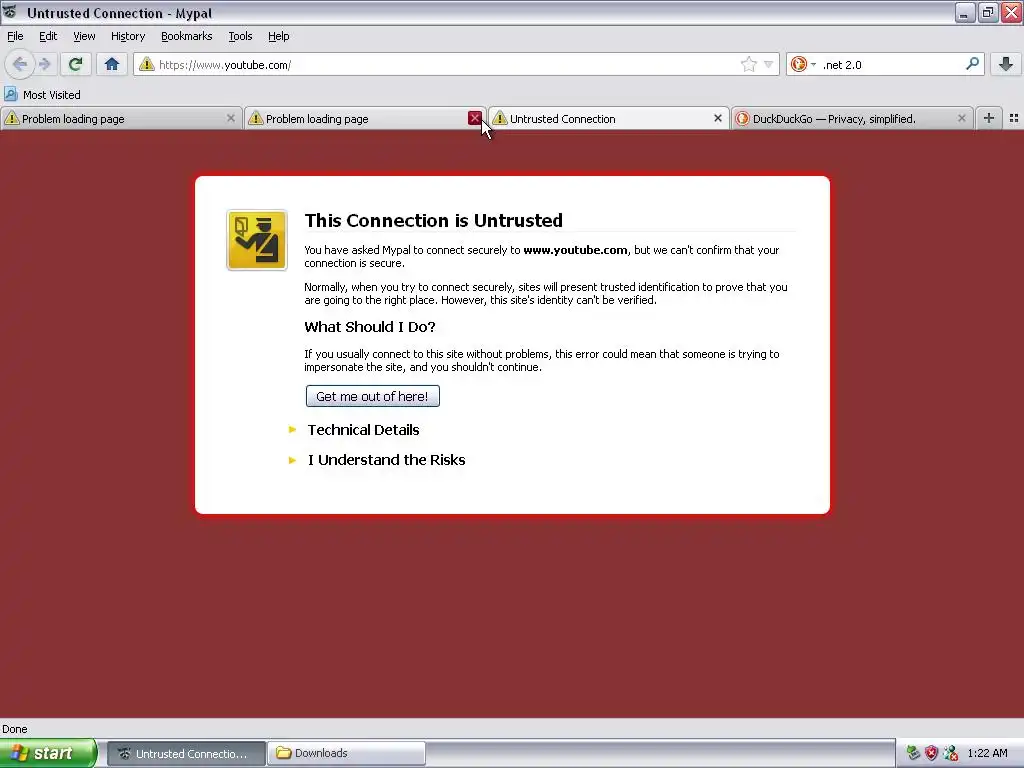1024x768 pixels.
Task: Go to the Home page icon
Action: tap(112, 64)
